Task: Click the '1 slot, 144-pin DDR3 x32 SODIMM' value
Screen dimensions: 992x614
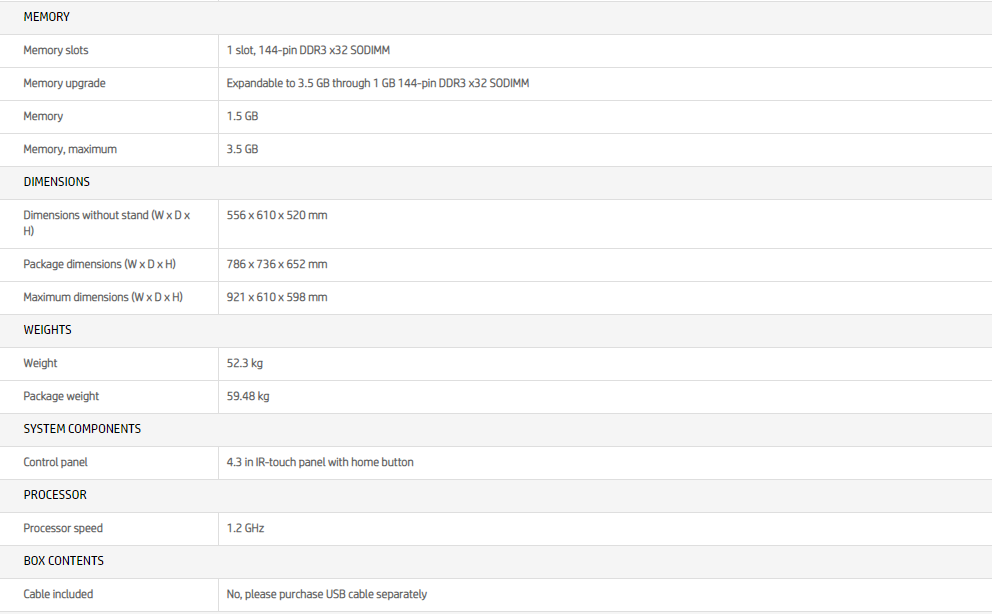Action: pyautogui.click(x=315, y=50)
